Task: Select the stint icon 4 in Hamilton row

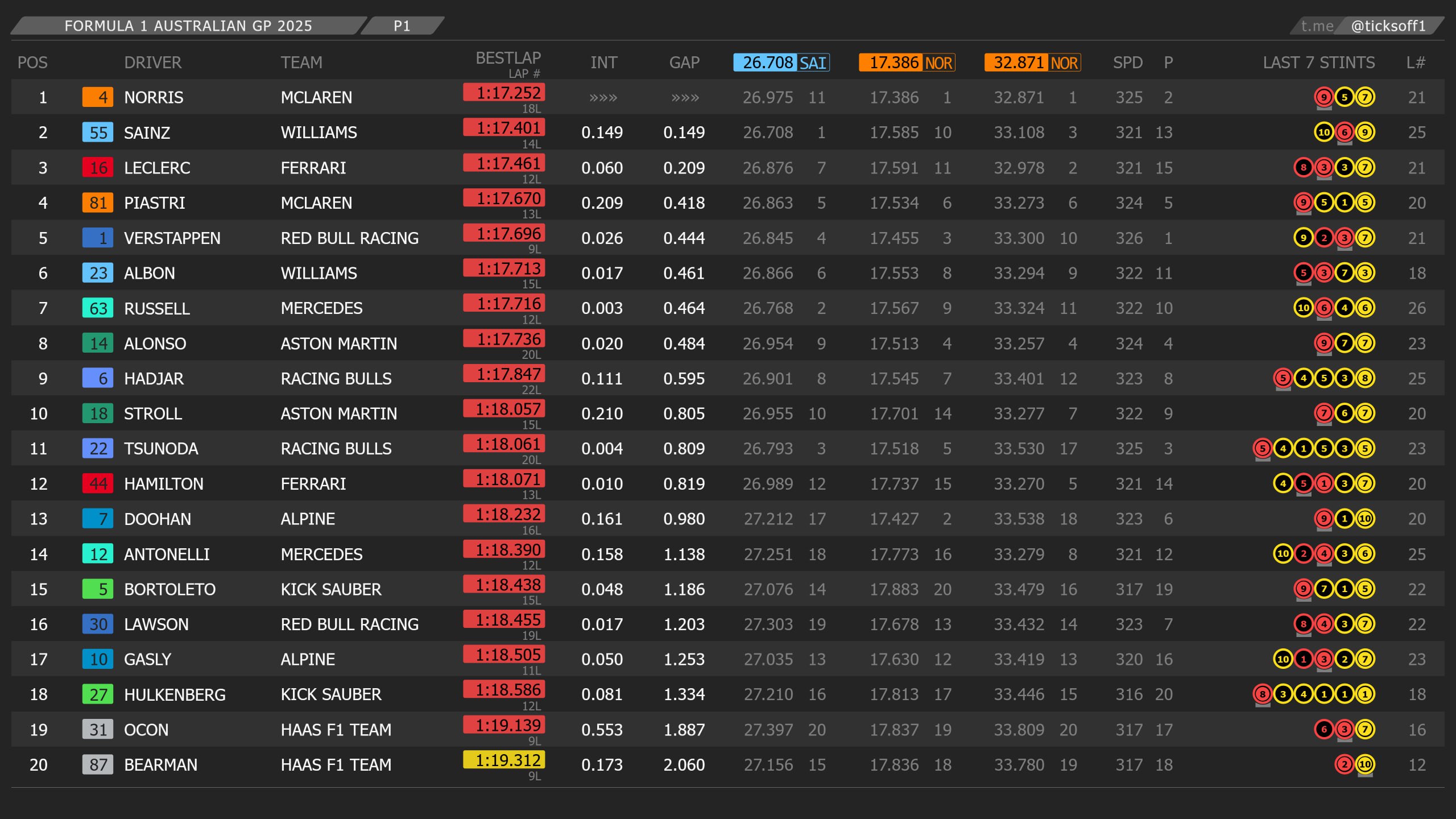Action: [x=1283, y=484]
